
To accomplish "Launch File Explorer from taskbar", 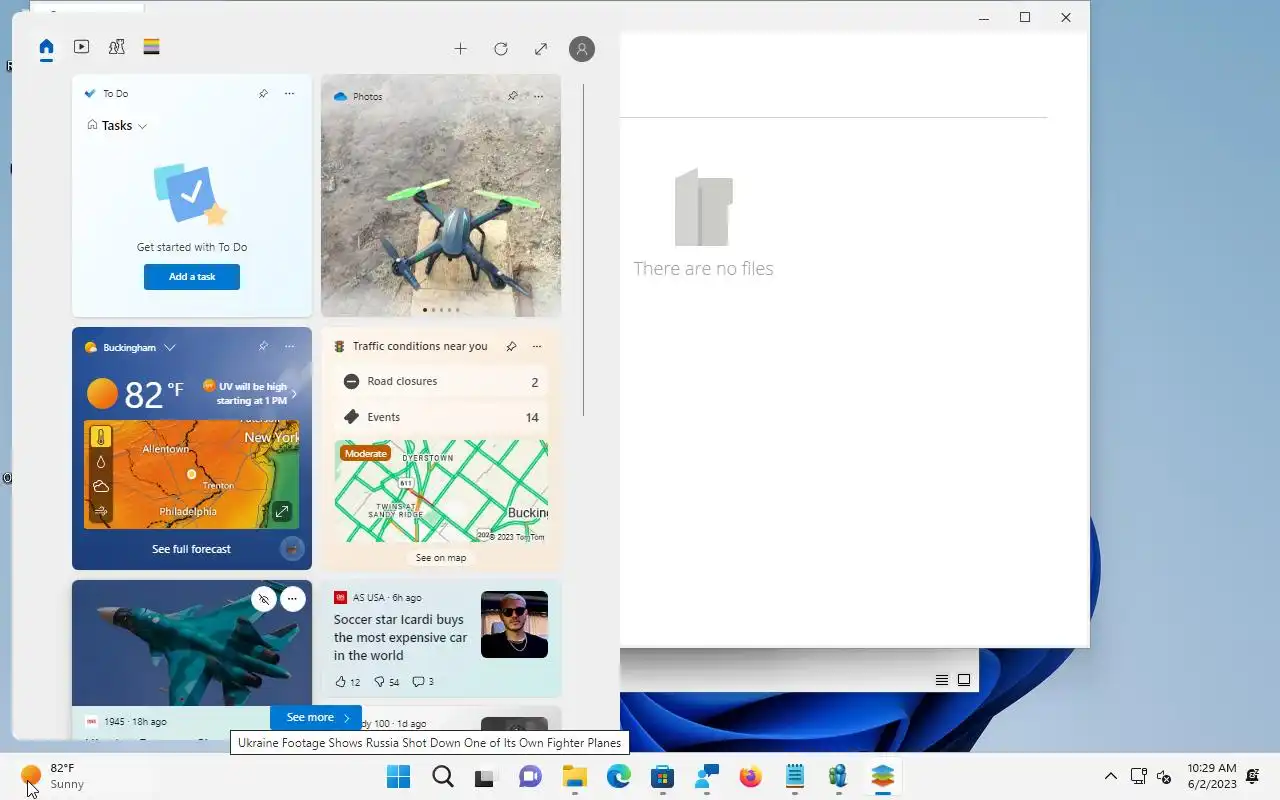I will pyautogui.click(x=574, y=777).
